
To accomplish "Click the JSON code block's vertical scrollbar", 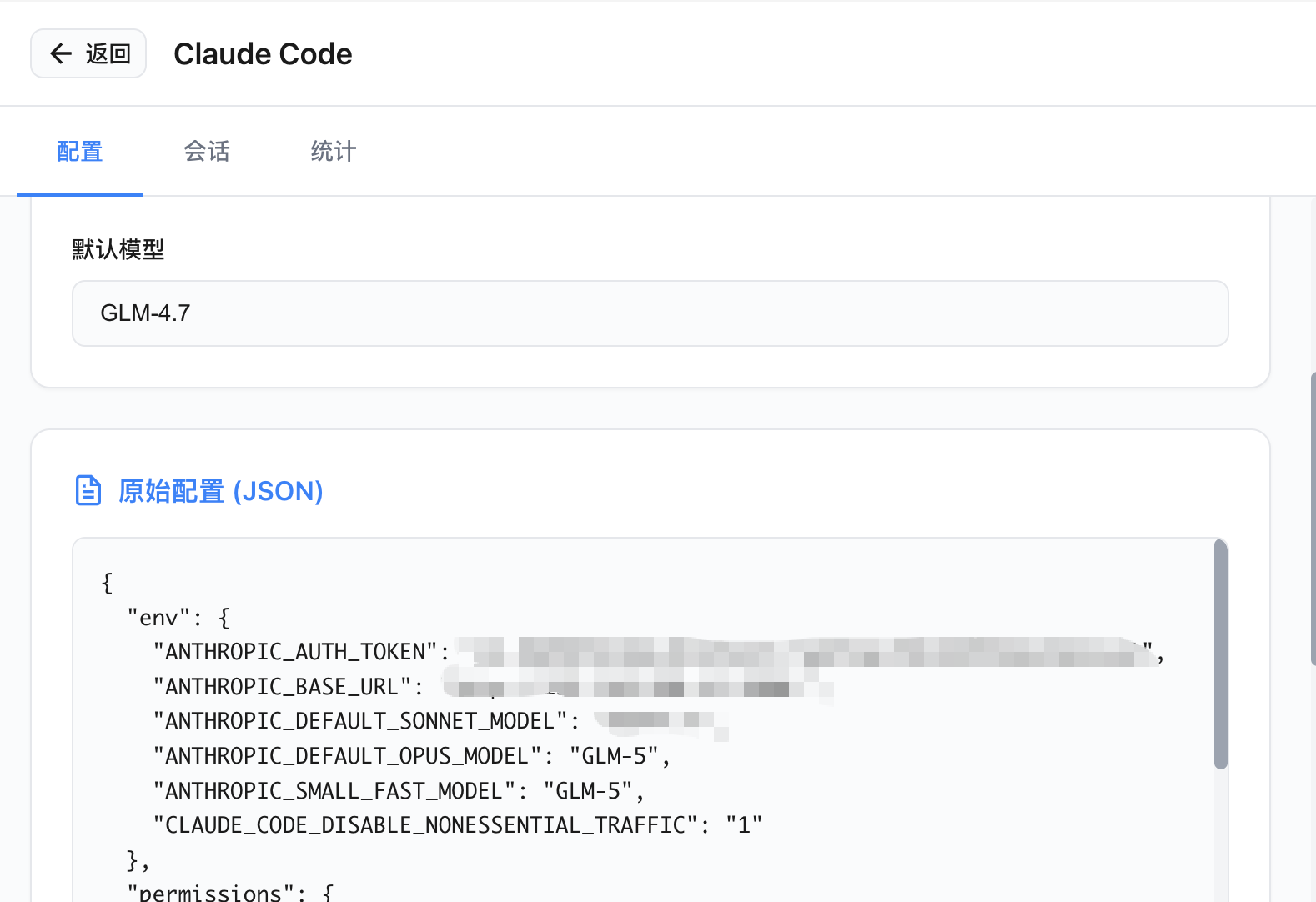I will tap(1220, 654).
